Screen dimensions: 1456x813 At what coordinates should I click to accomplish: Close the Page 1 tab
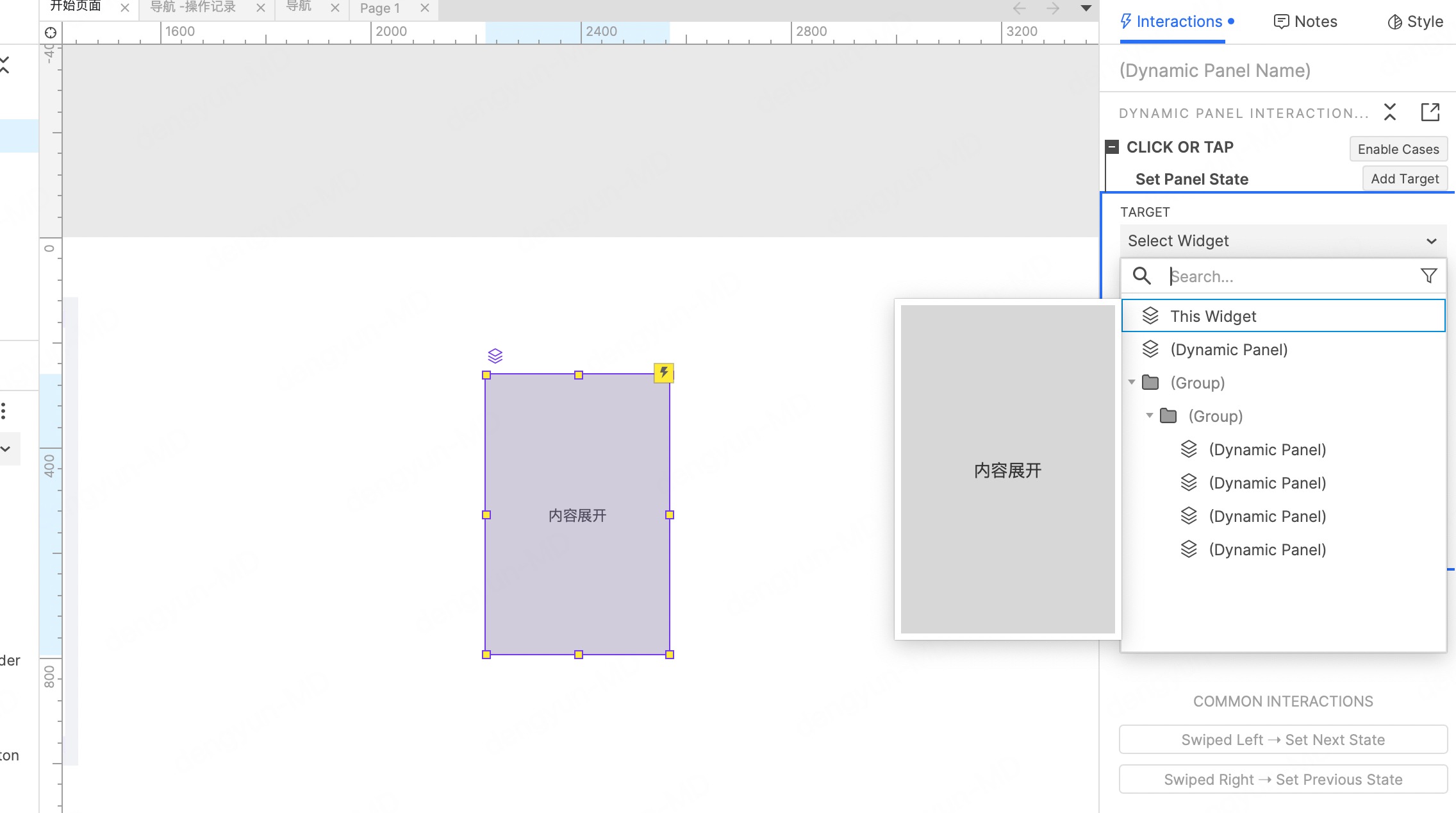pyautogui.click(x=425, y=8)
